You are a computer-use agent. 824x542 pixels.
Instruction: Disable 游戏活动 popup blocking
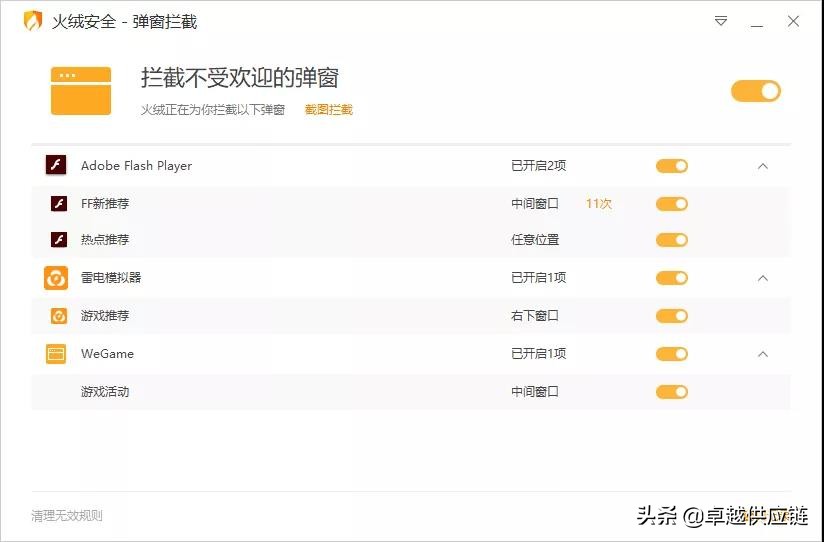pyautogui.click(x=672, y=392)
